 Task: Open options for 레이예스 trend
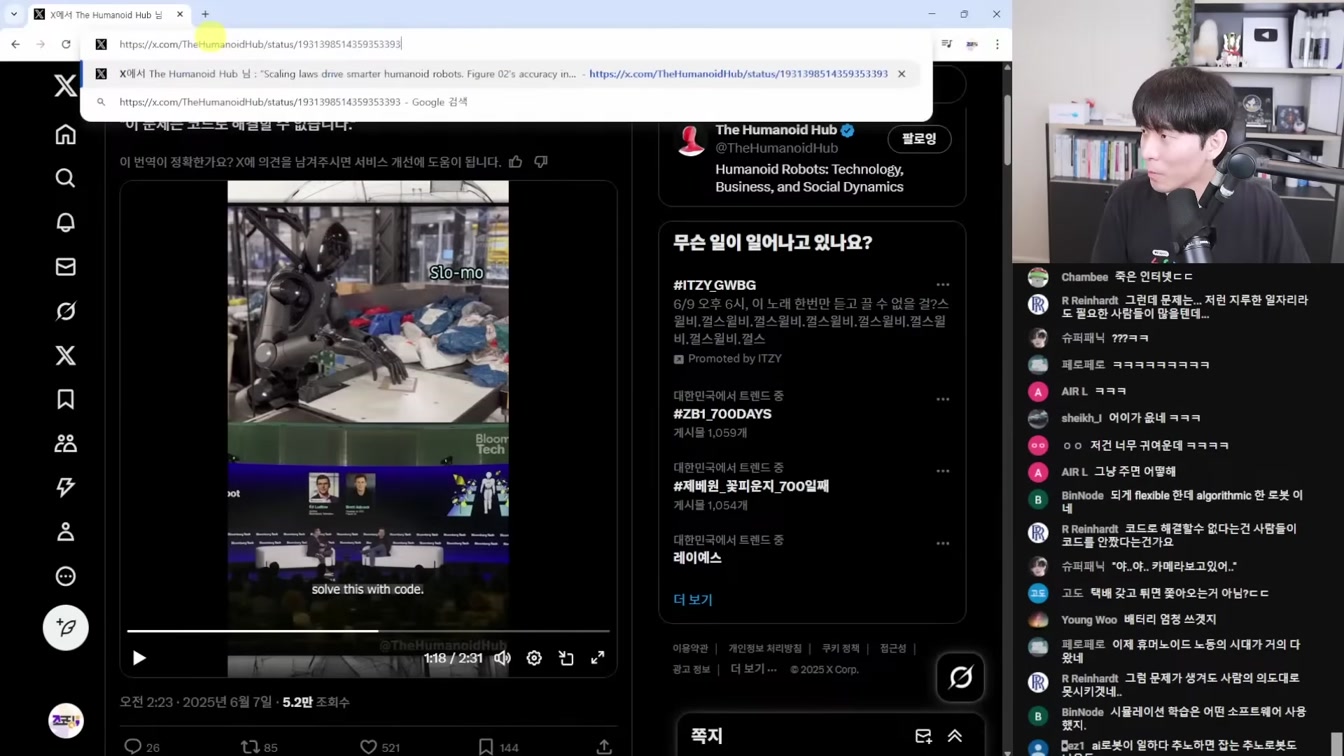coord(942,544)
